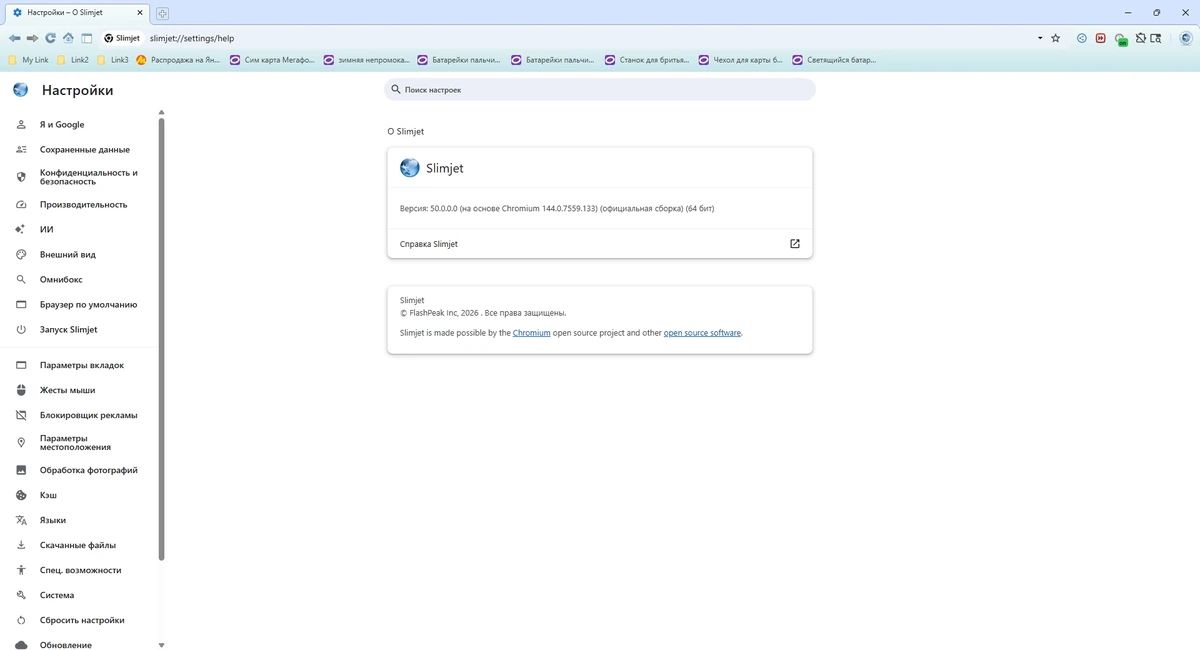Open Производительность settings section
1200x650 pixels.
tap(80, 205)
